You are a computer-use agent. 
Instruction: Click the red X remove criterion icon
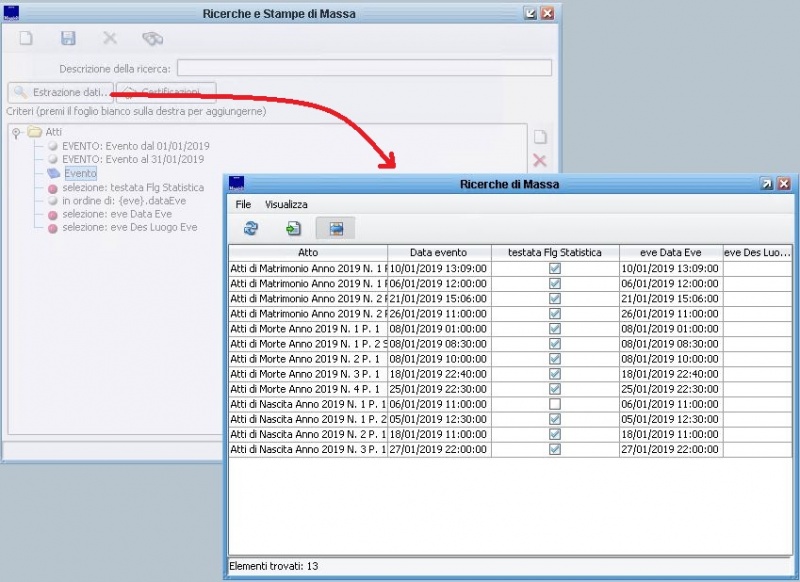click(539, 161)
